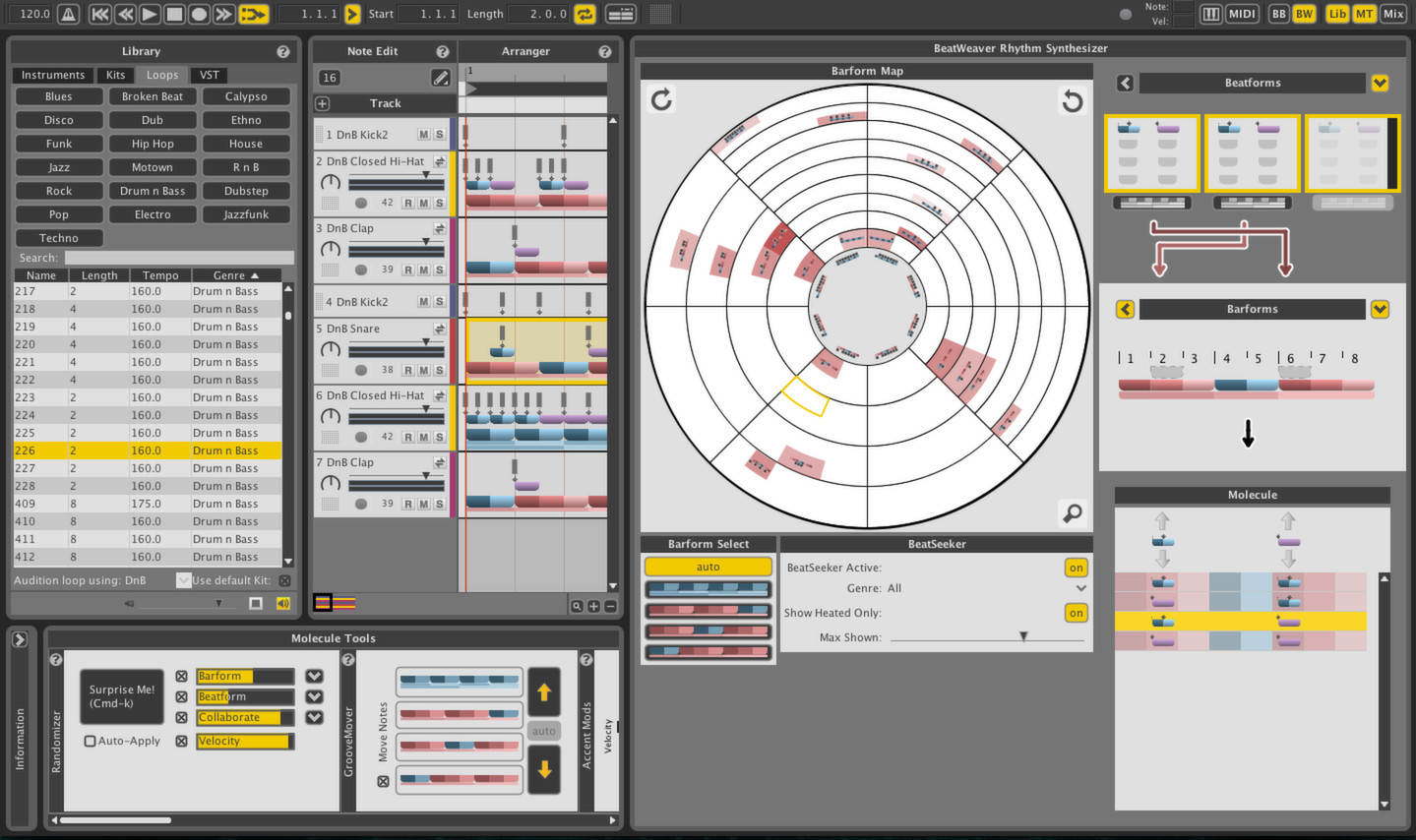Open the virtual keyboard with the piano icon
Viewport: 1416px width, 840px height.
pos(1210,14)
